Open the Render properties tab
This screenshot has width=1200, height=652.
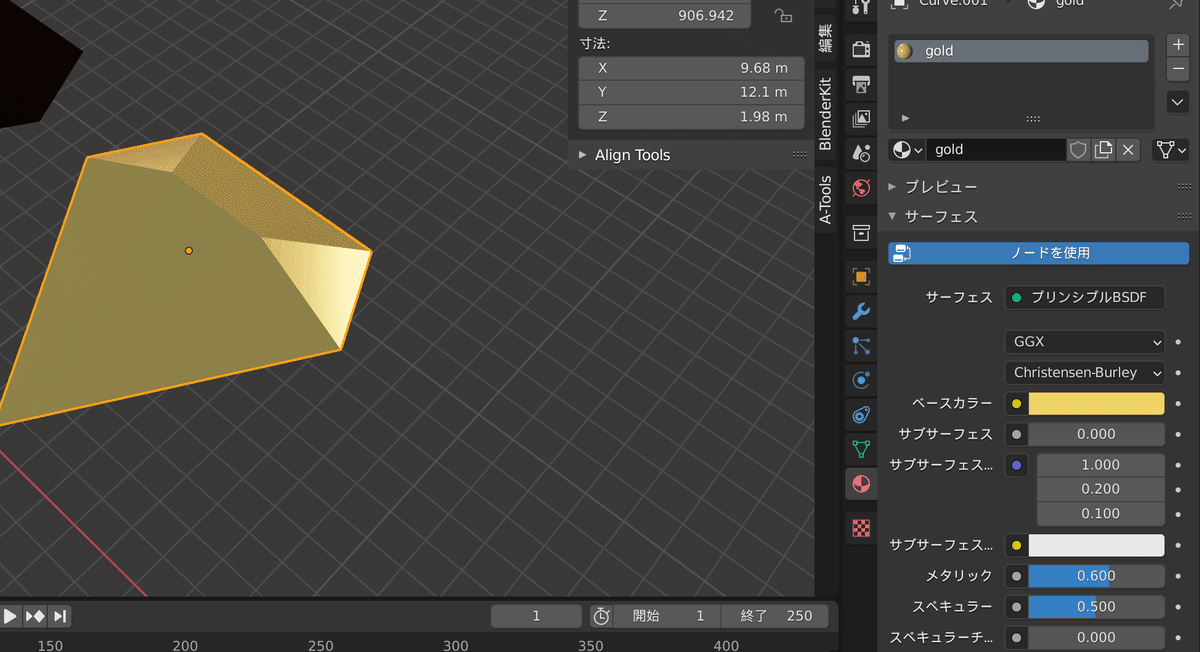(x=860, y=48)
